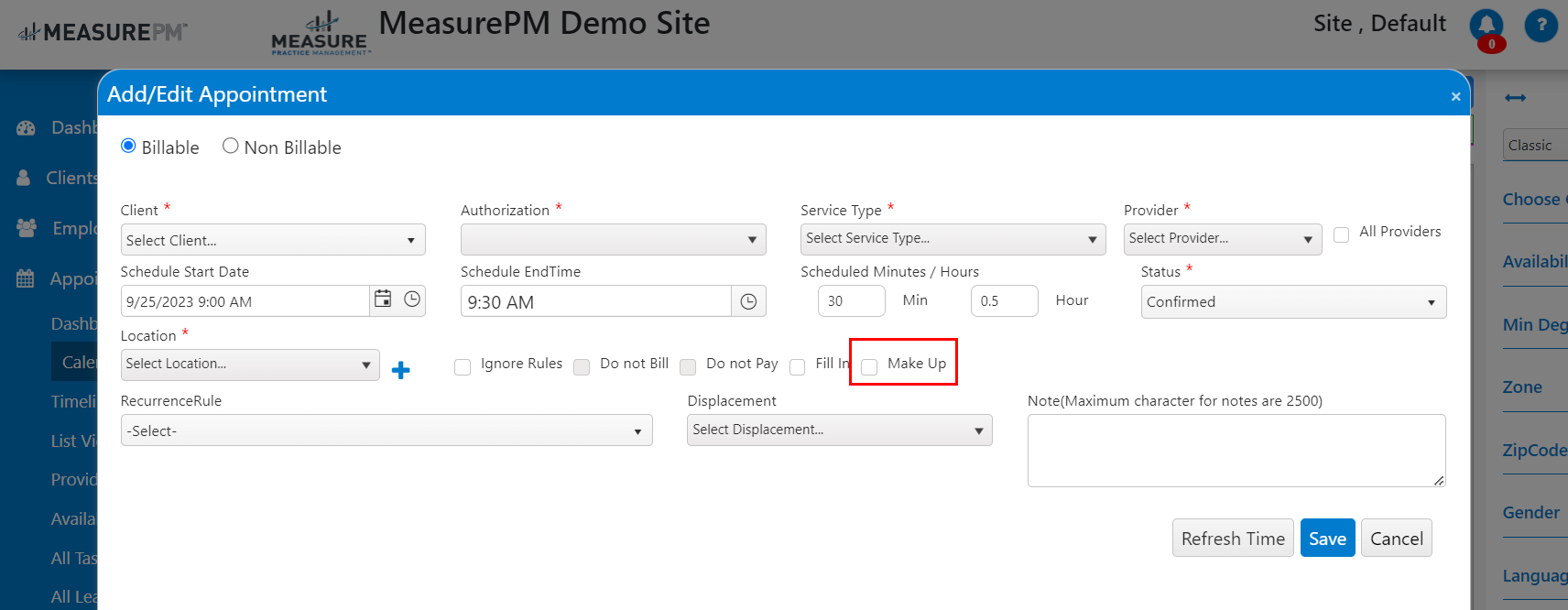Cancel the appointment dialog
Image resolution: width=1568 pixels, height=610 pixels.
(x=1396, y=539)
